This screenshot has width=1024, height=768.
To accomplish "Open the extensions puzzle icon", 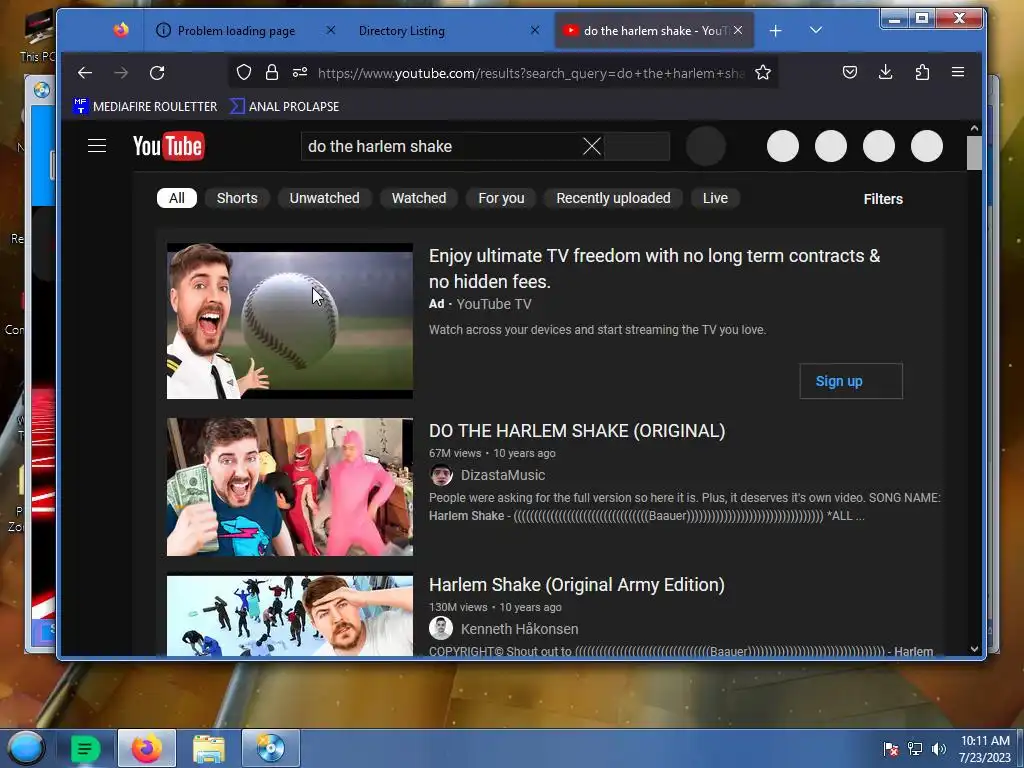I will [x=922, y=72].
